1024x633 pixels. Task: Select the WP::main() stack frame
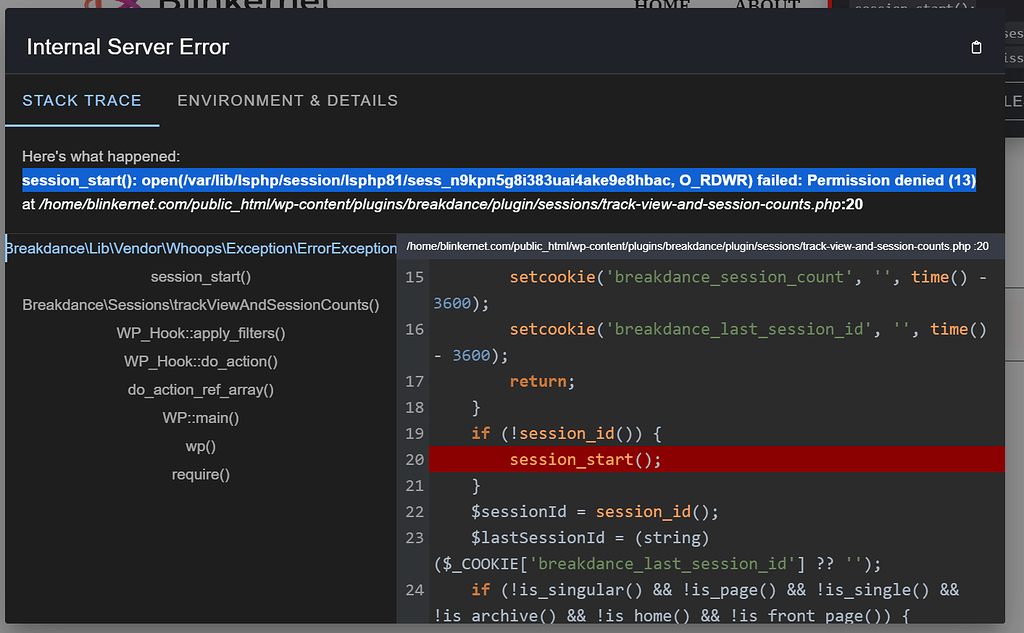199,418
